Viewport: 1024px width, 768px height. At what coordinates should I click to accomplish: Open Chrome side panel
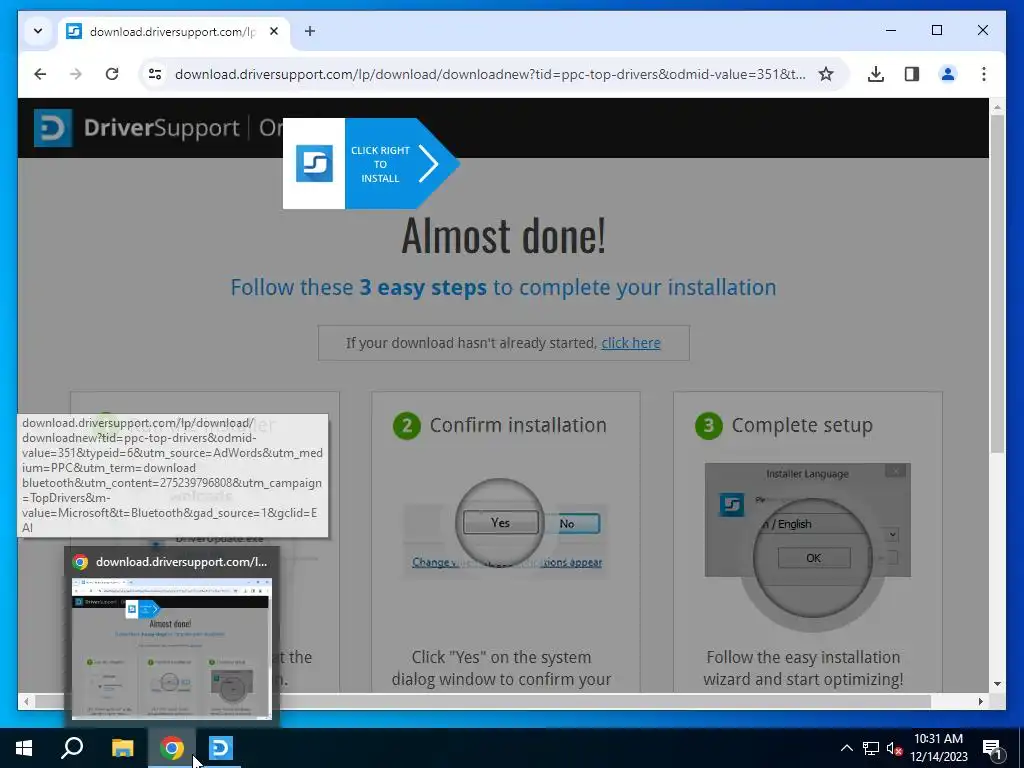tap(912, 74)
